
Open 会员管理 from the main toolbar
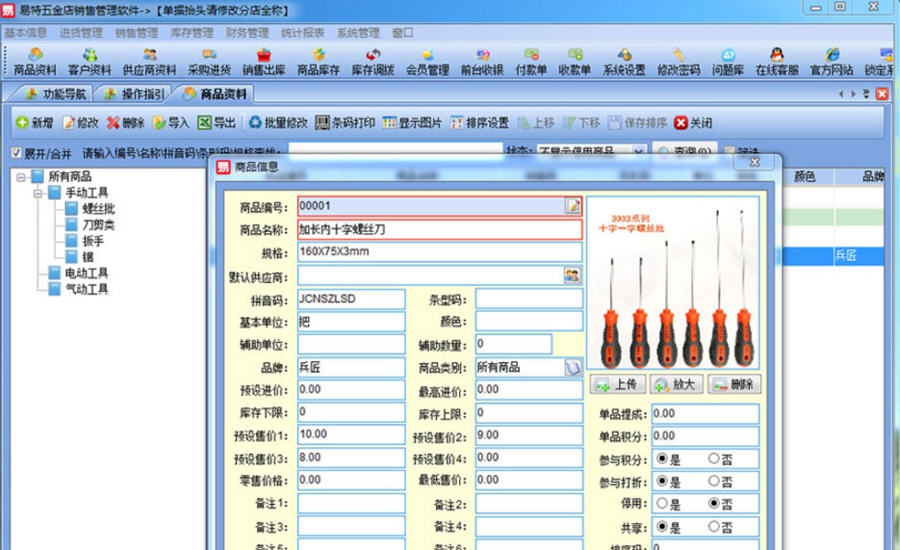click(427, 62)
